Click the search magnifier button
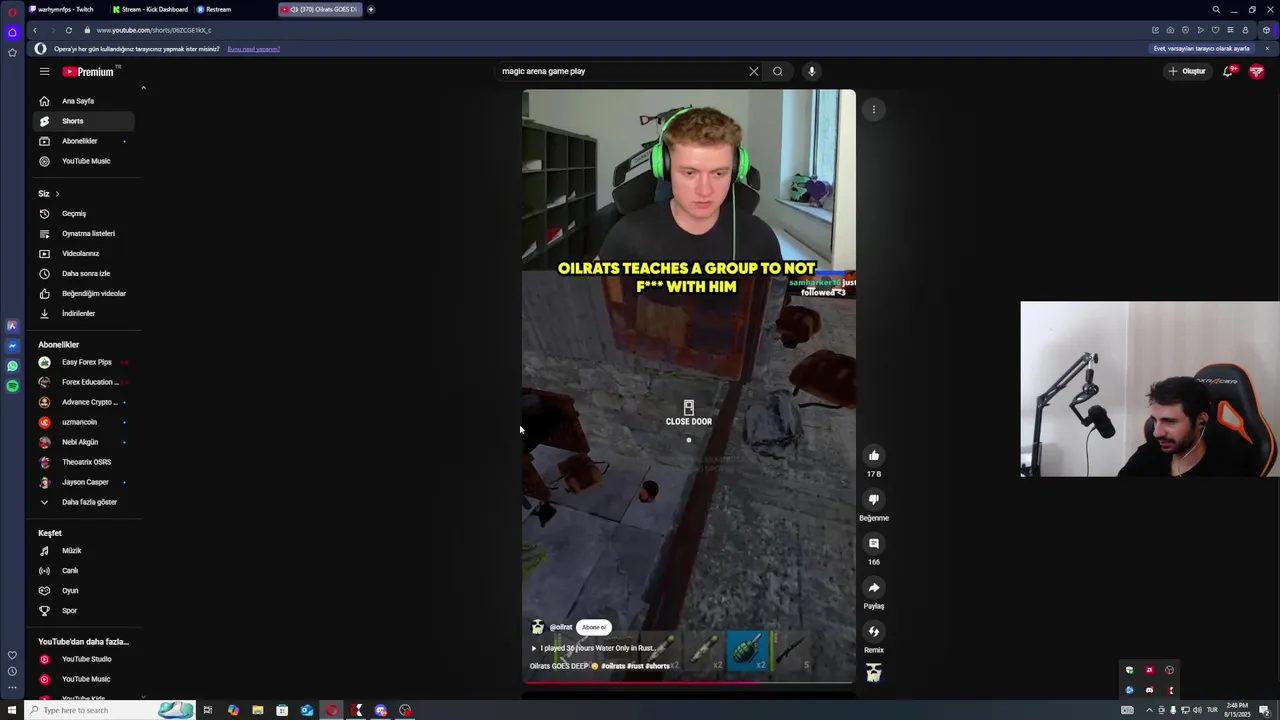The height and width of the screenshot is (720, 1280). 778,71
